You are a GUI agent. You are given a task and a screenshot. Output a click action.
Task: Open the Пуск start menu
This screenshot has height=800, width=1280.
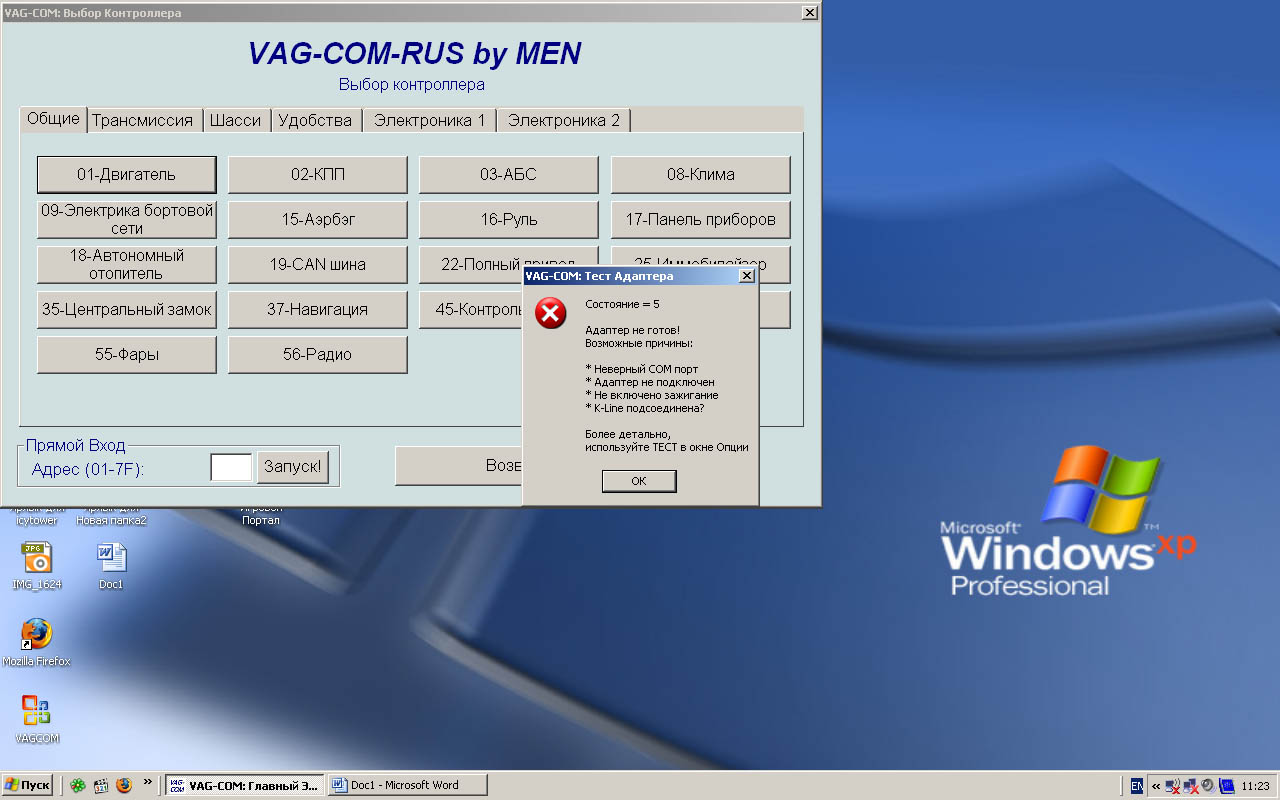click(28, 786)
